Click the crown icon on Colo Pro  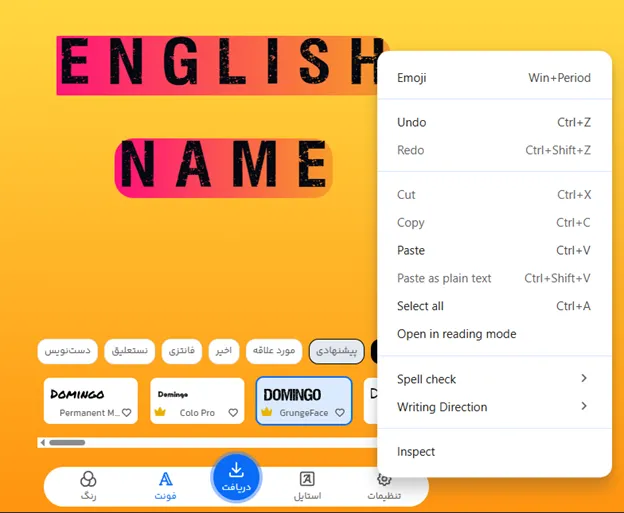click(x=160, y=412)
